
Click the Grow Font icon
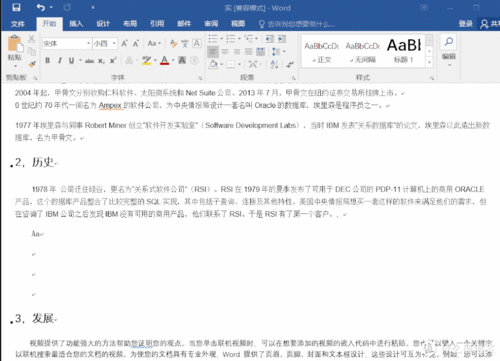click(x=124, y=43)
